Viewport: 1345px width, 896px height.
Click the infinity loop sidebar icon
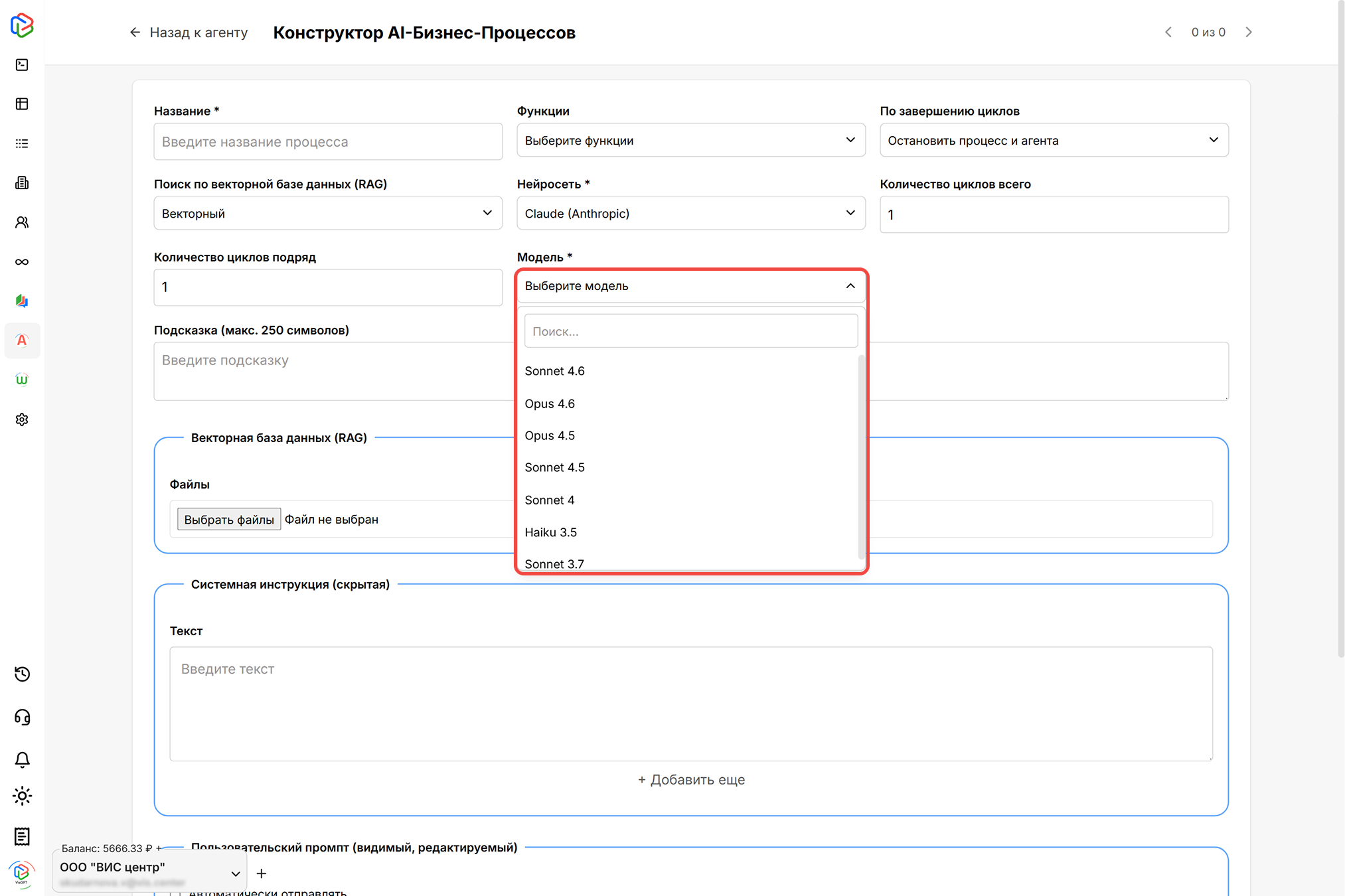click(22, 261)
